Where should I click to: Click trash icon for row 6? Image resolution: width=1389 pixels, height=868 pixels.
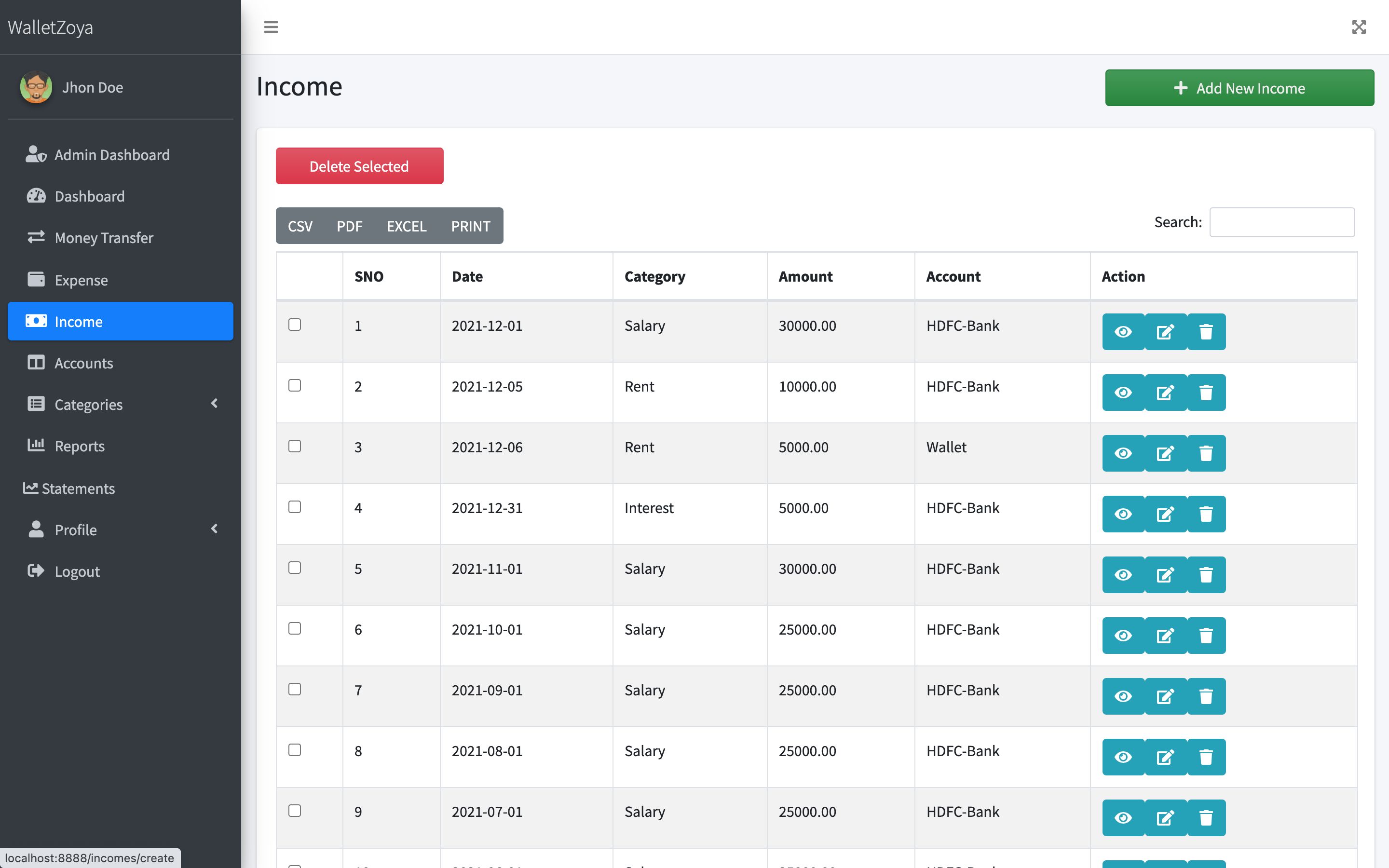[1206, 636]
